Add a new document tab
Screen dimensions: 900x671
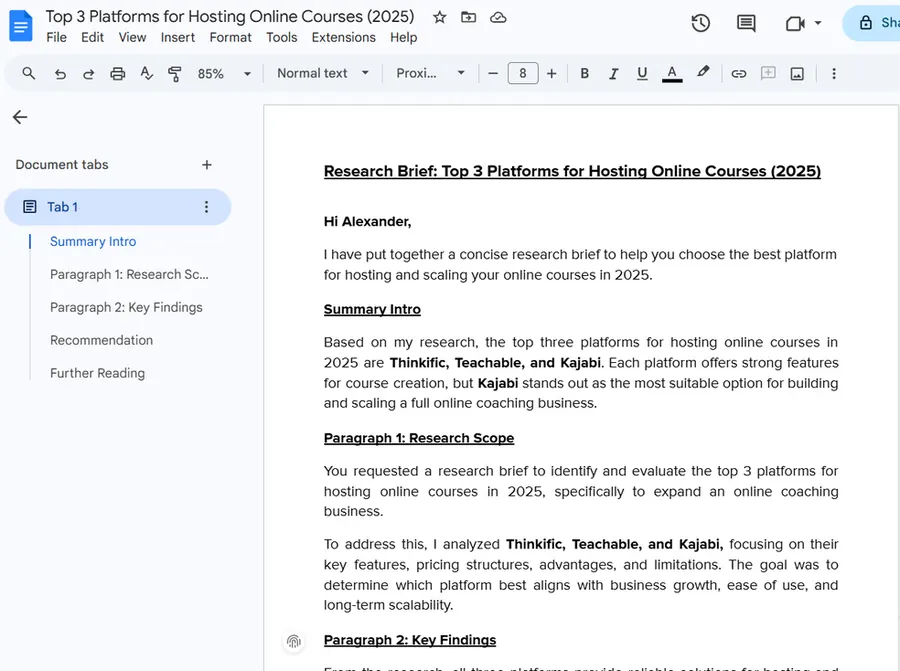click(x=207, y=165)
